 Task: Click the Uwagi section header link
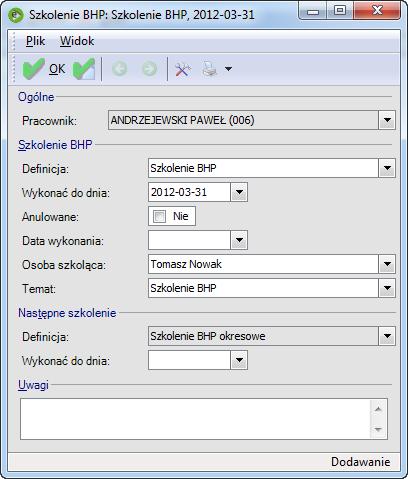point(33,385)
